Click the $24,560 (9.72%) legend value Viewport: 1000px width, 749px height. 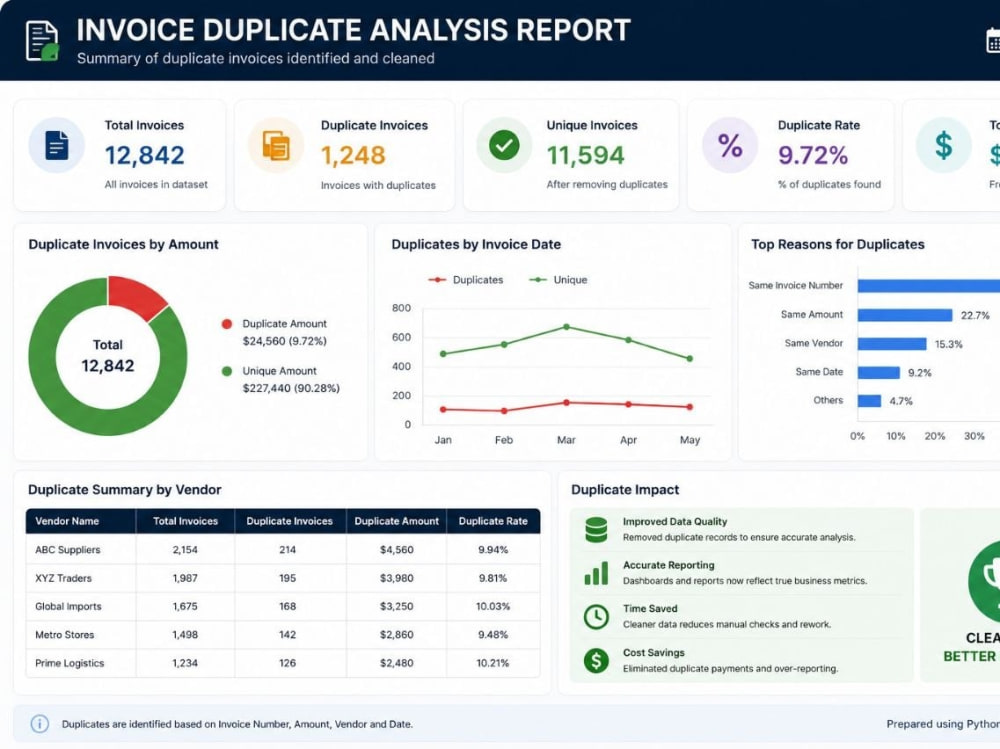point(284,341)
